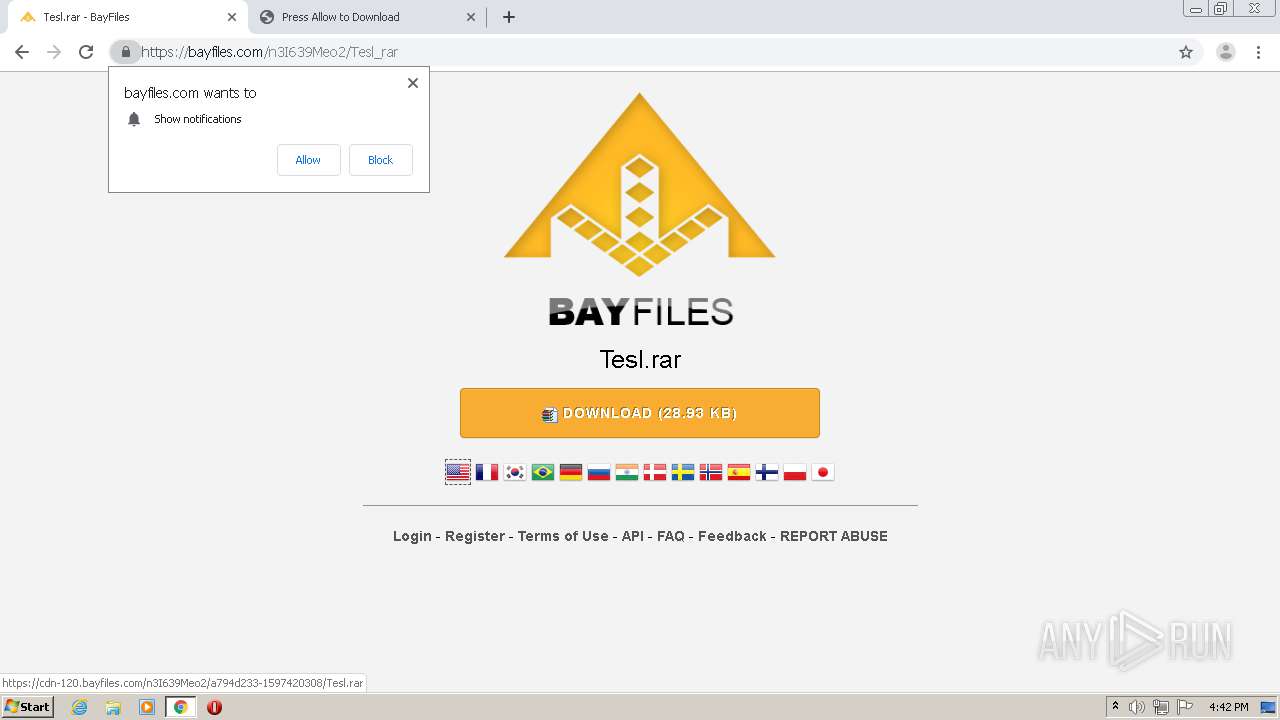Switch to Chrome in the taskbar
1280x720 pixels.
tap(181, 707)
